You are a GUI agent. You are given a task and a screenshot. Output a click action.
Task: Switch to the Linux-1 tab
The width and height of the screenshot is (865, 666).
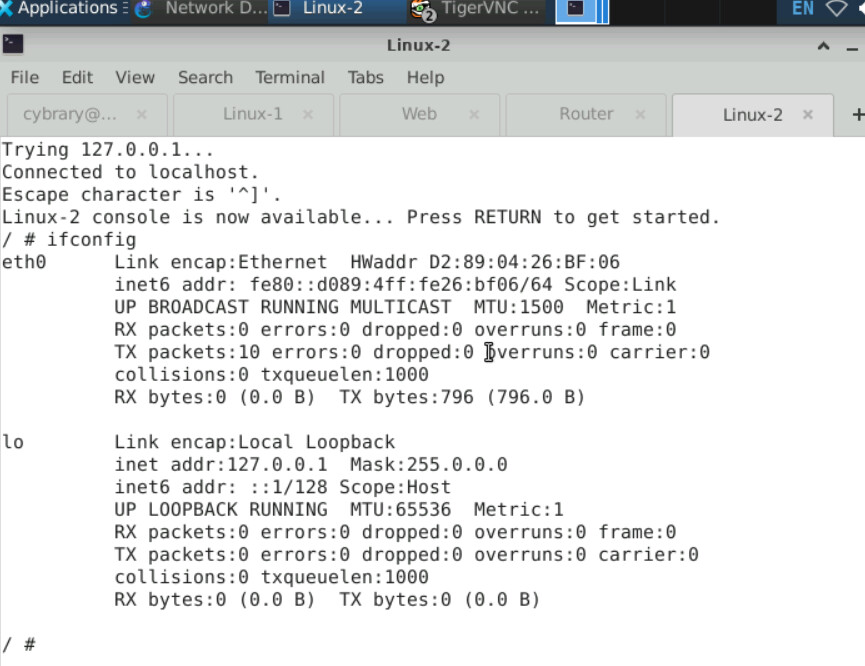(x=252, y=114)
